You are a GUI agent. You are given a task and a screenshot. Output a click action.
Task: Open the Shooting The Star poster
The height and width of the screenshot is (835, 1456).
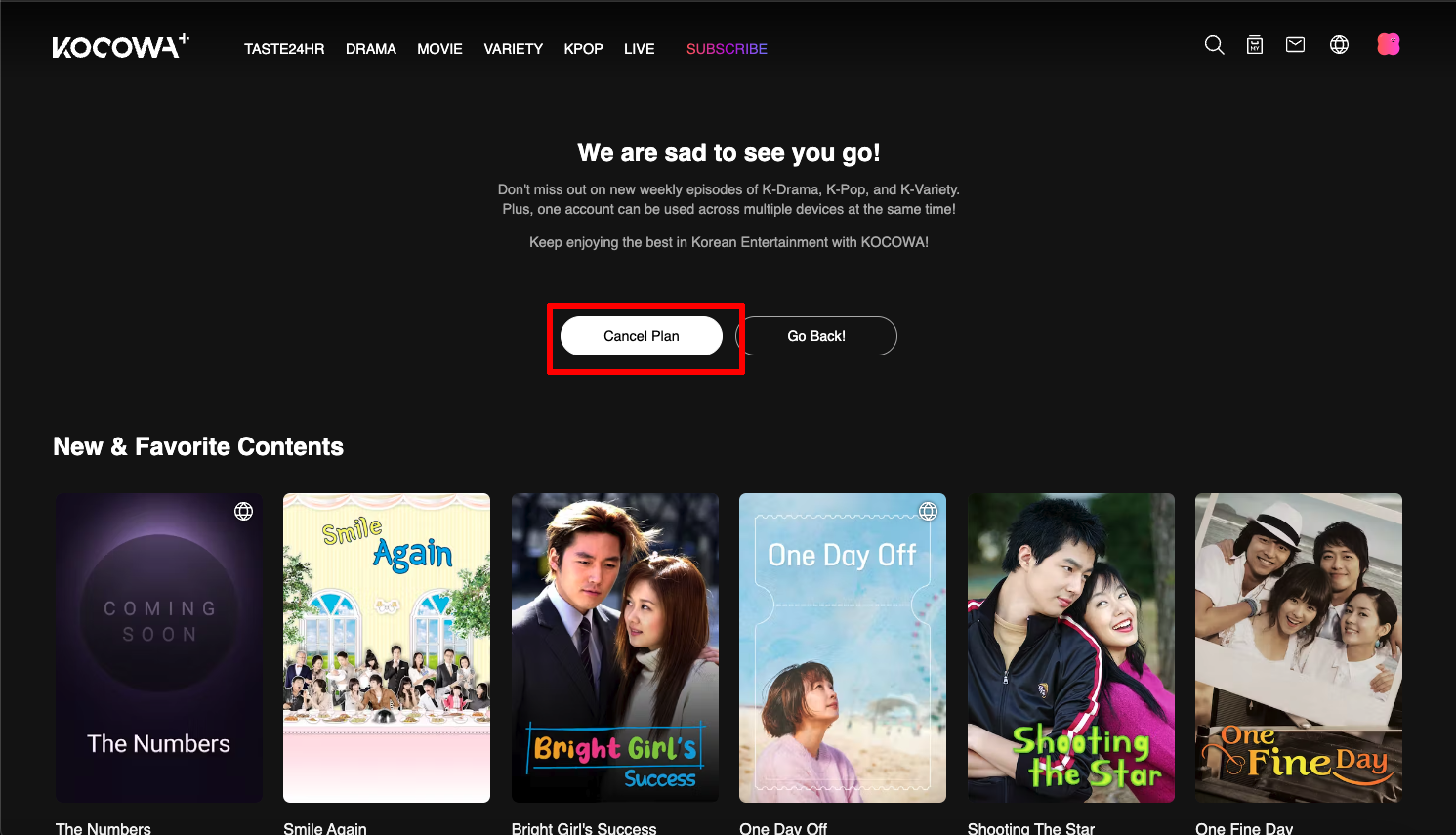click(x=1070, y=647)
